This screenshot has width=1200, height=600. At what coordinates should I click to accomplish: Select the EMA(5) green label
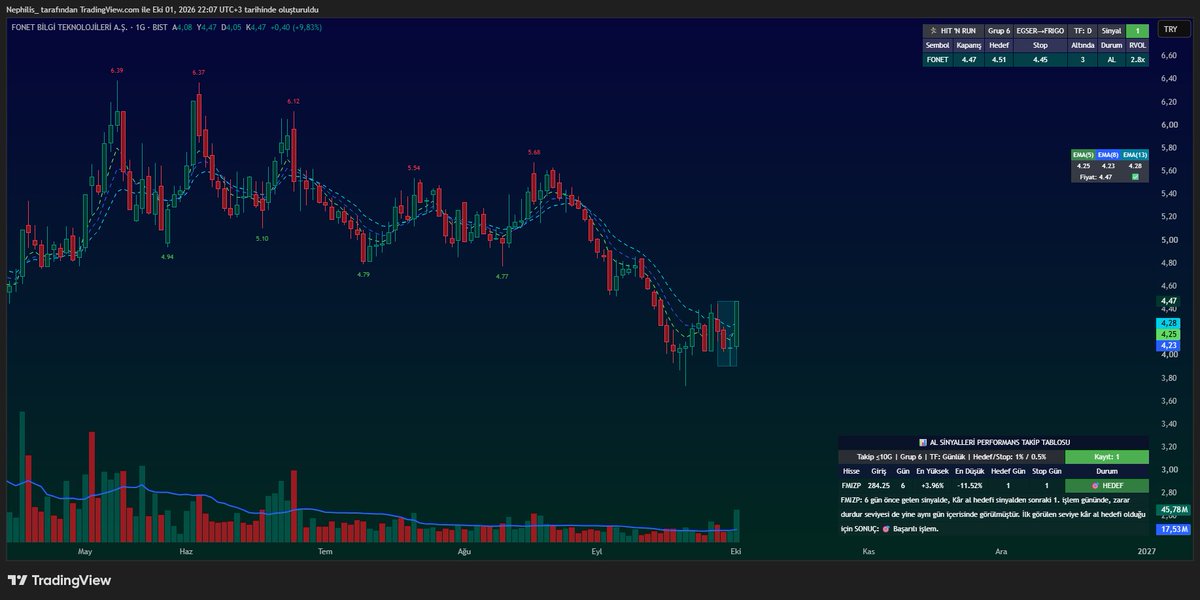[1083, 155]
